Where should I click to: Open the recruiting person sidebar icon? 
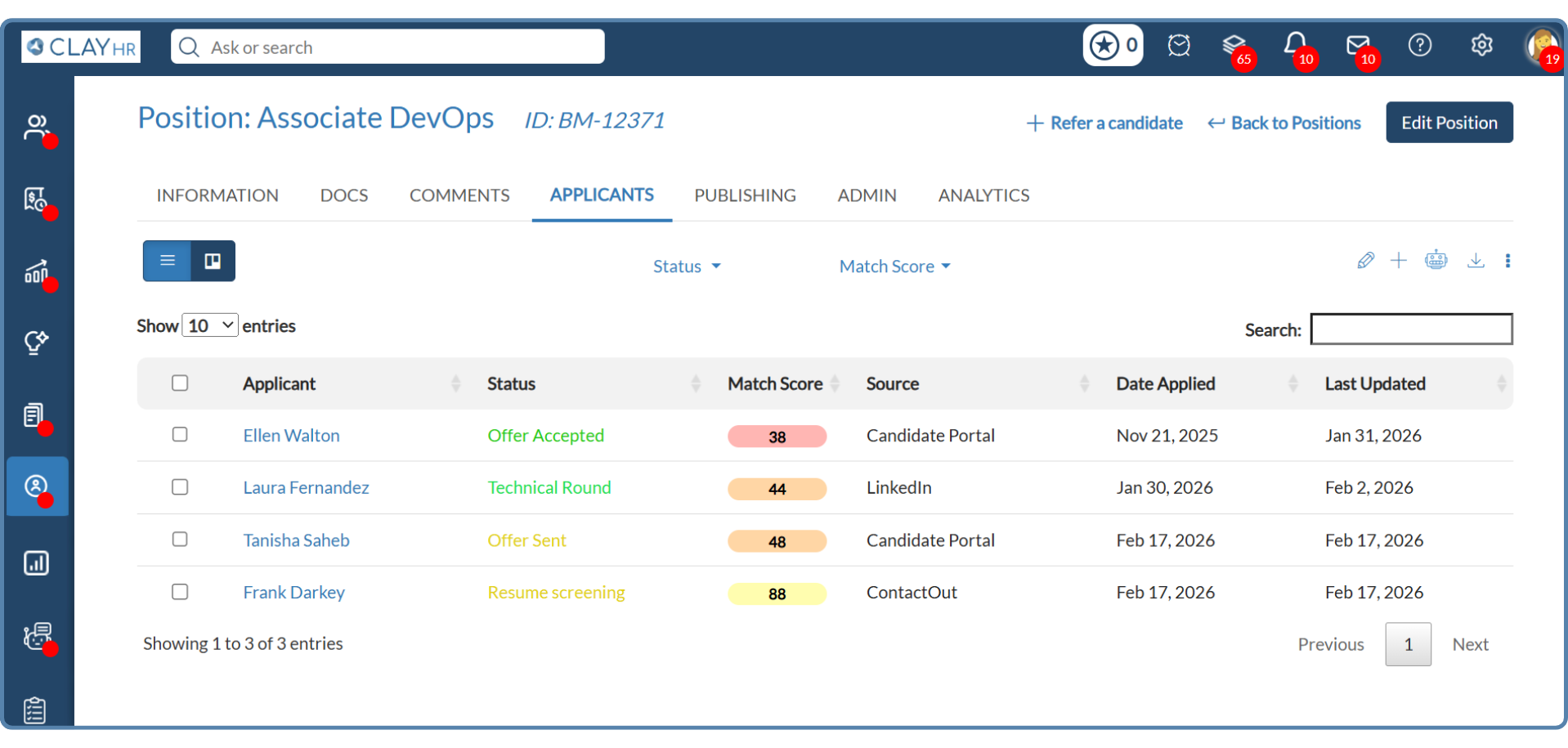38,486
